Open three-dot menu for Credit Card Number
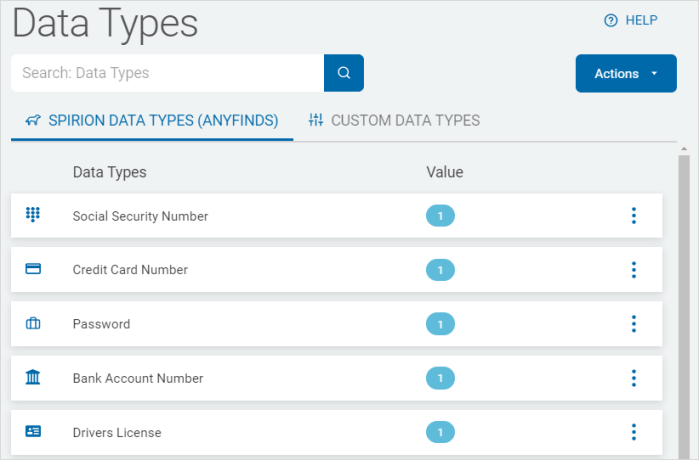This screenshot has height=460, width=699. pyautogui.click(x=633, y=270)
